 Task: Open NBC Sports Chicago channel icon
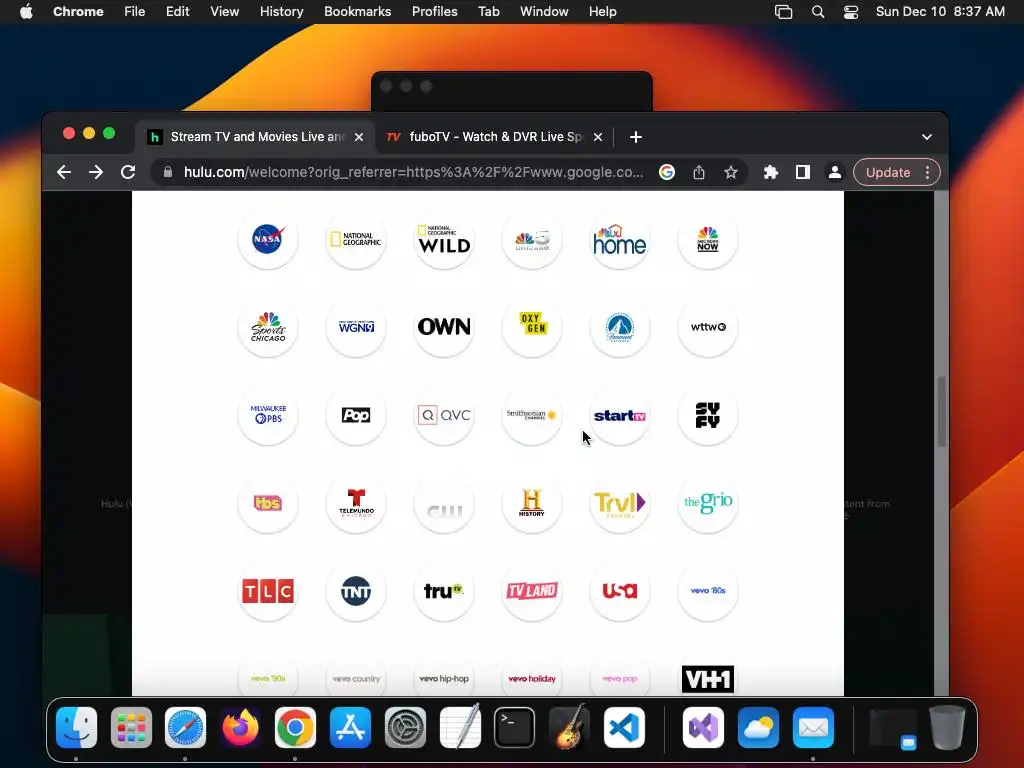(268, 327)
